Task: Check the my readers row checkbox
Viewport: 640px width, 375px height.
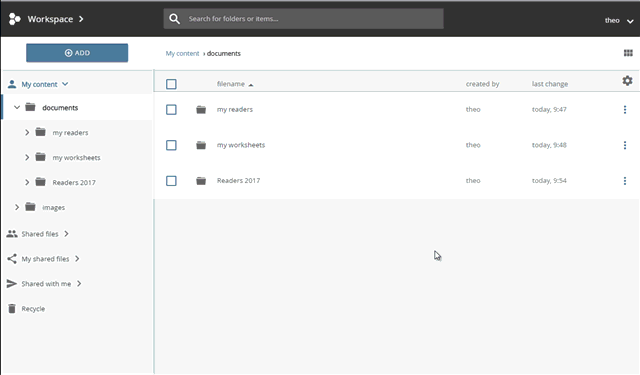Action: pos(171,109)
